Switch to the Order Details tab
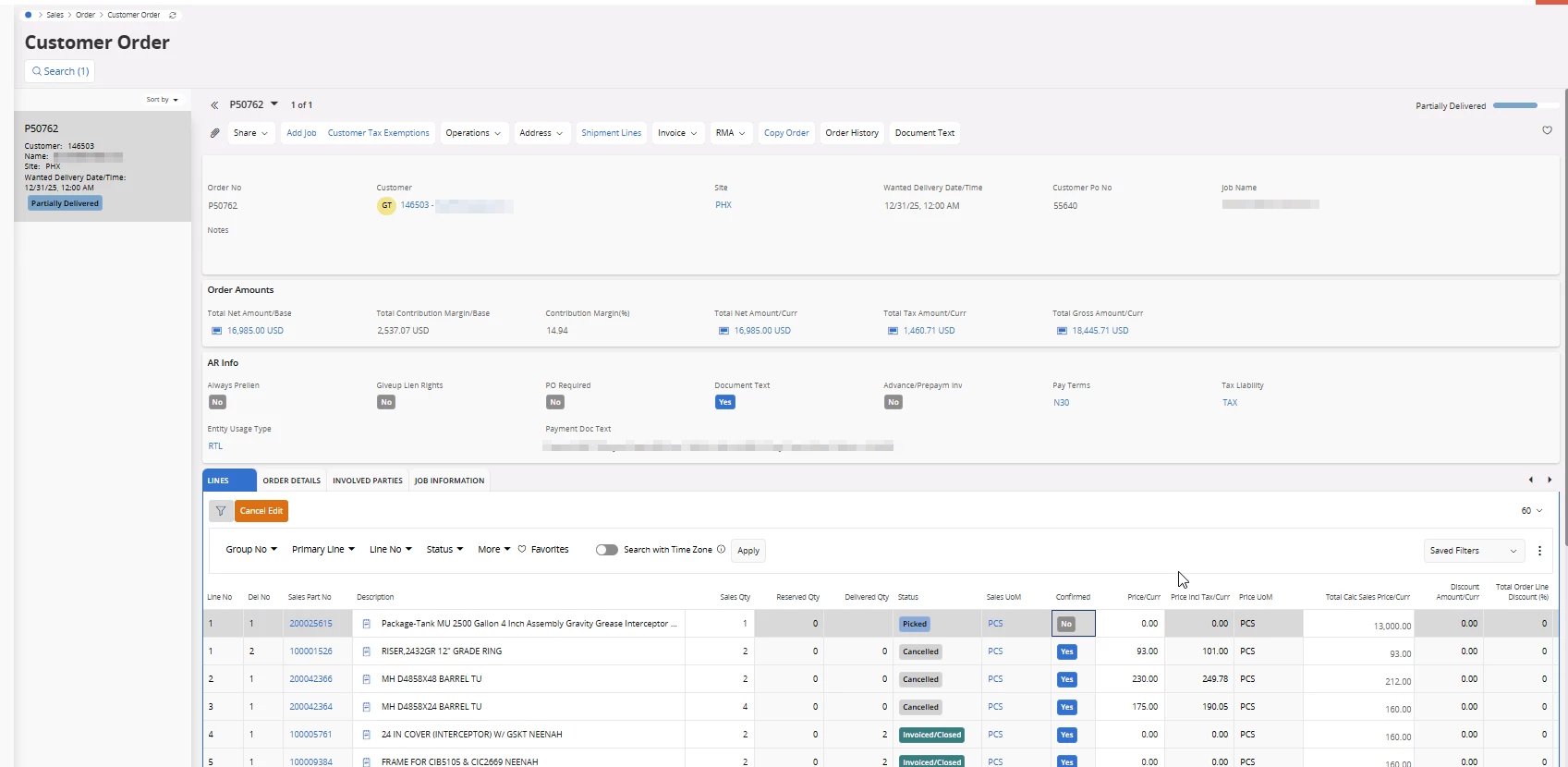1568x767 pixels. click(x=291, y=481)
